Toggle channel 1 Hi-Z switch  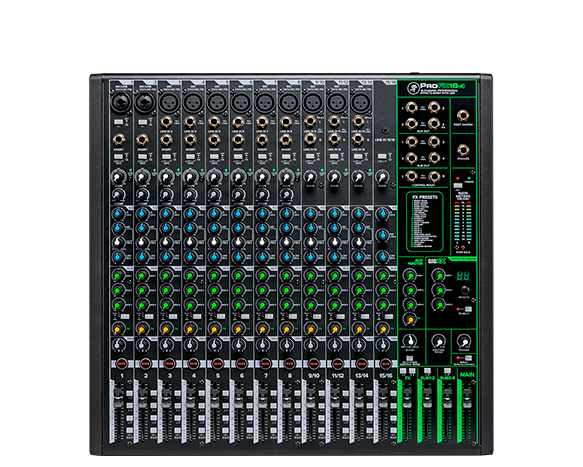pos(118,122)
